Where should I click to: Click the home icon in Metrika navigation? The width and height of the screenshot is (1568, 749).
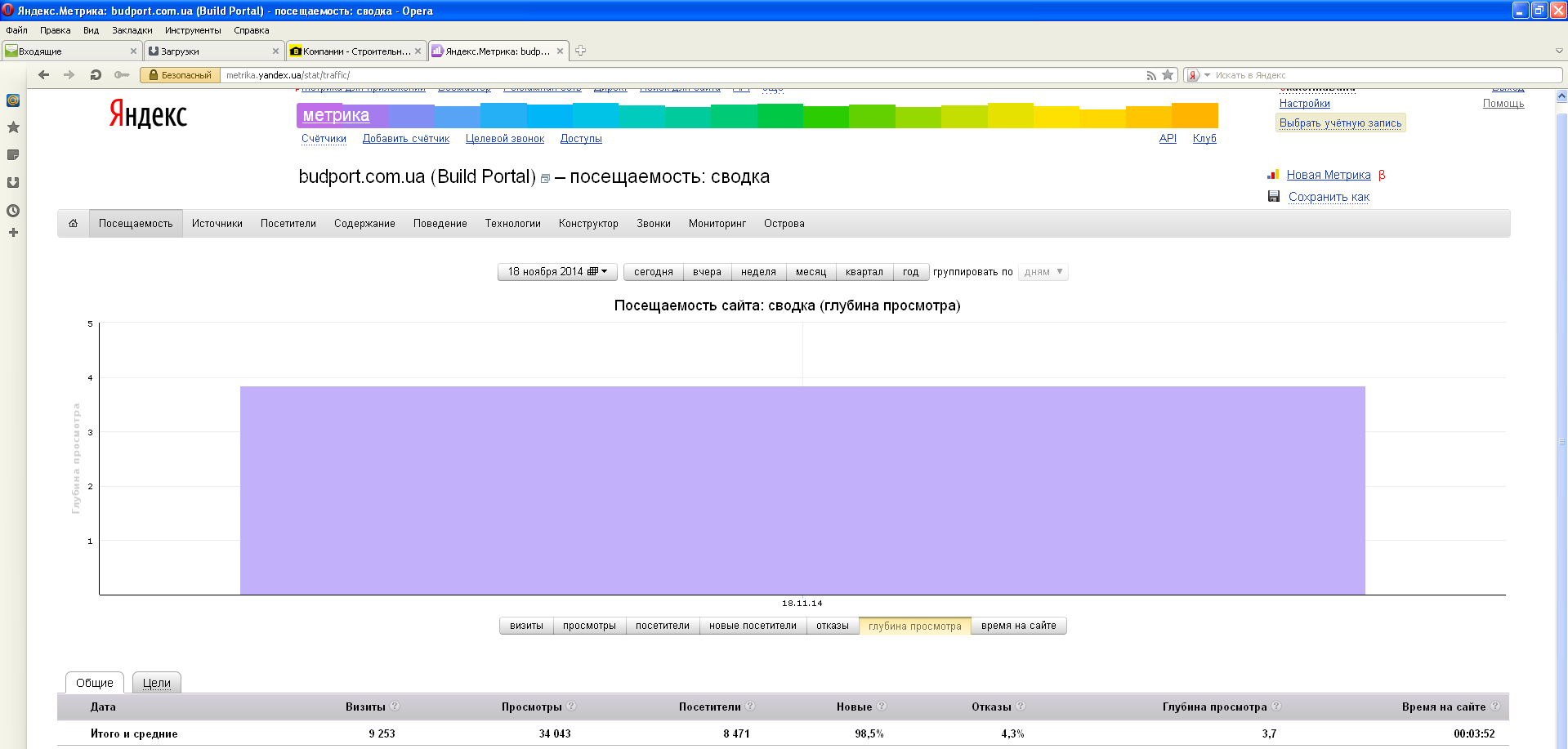pyautogui.click(x=73, y=223)
